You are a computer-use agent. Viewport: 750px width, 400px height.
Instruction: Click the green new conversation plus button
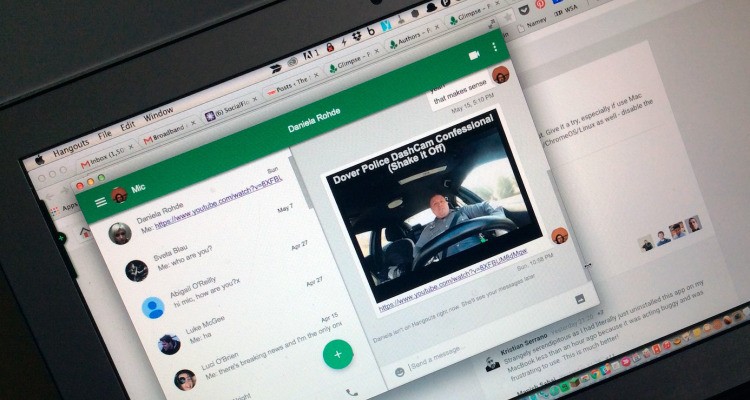[x=338, y=354]
